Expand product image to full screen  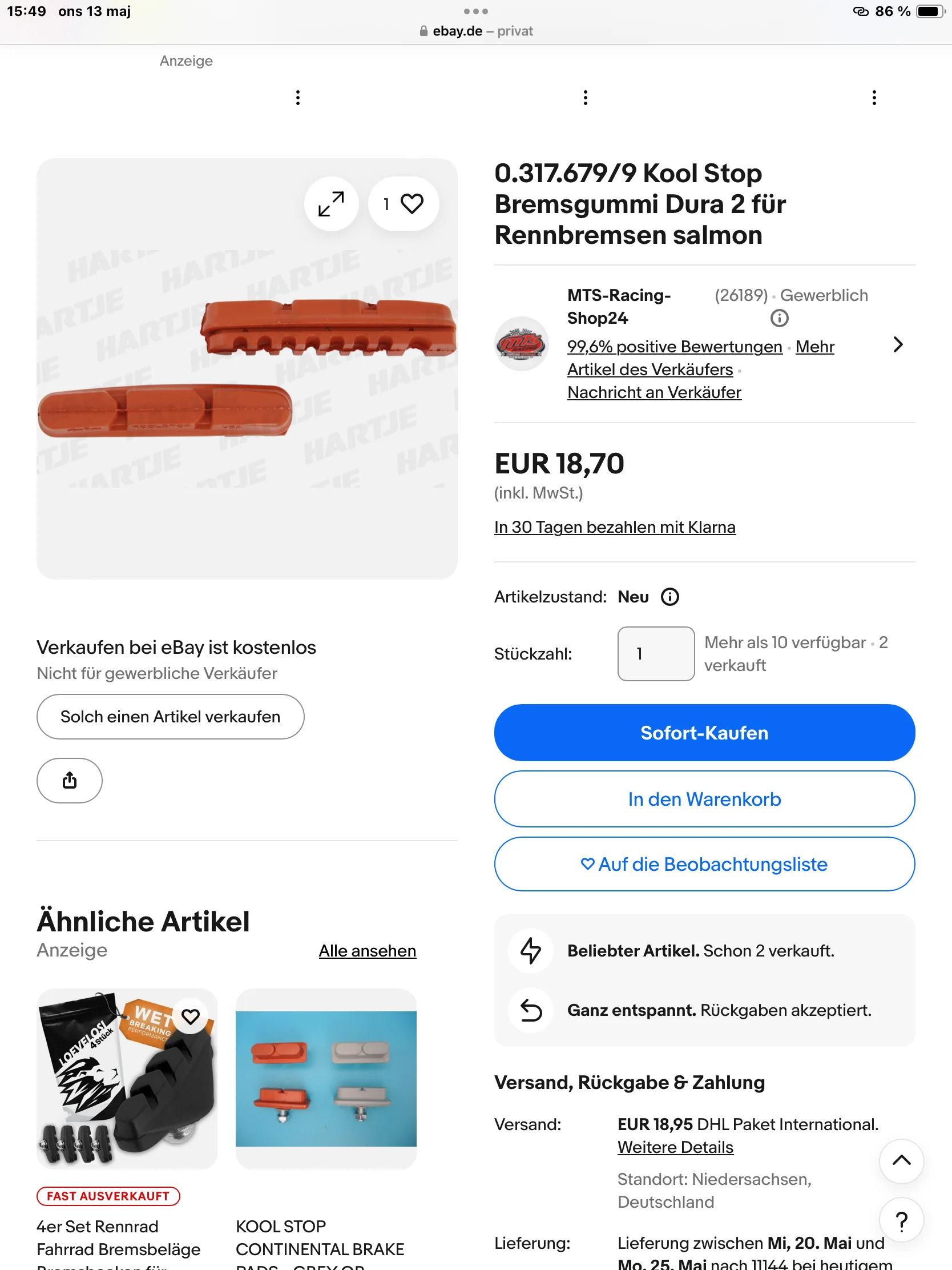[331, 204]
